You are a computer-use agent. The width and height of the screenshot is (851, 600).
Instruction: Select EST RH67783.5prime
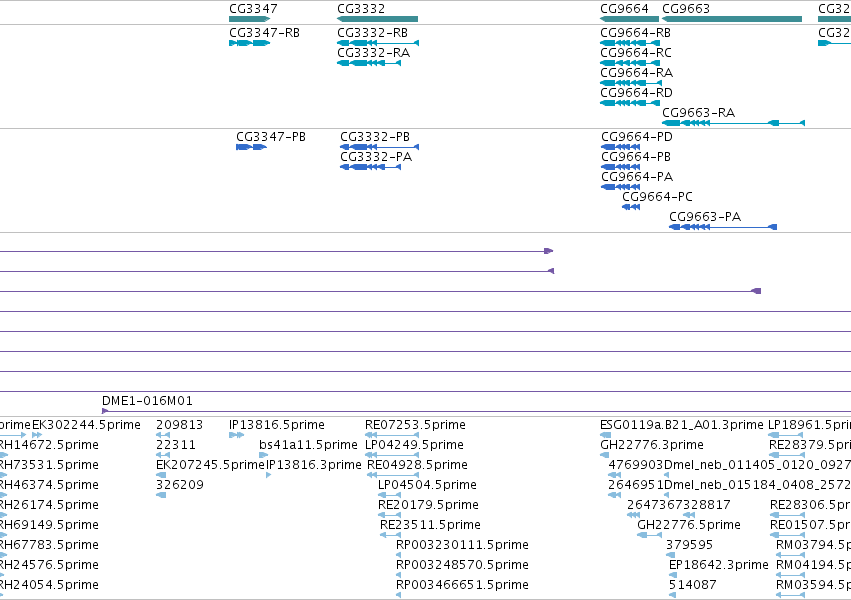click(x=49, y=545)
